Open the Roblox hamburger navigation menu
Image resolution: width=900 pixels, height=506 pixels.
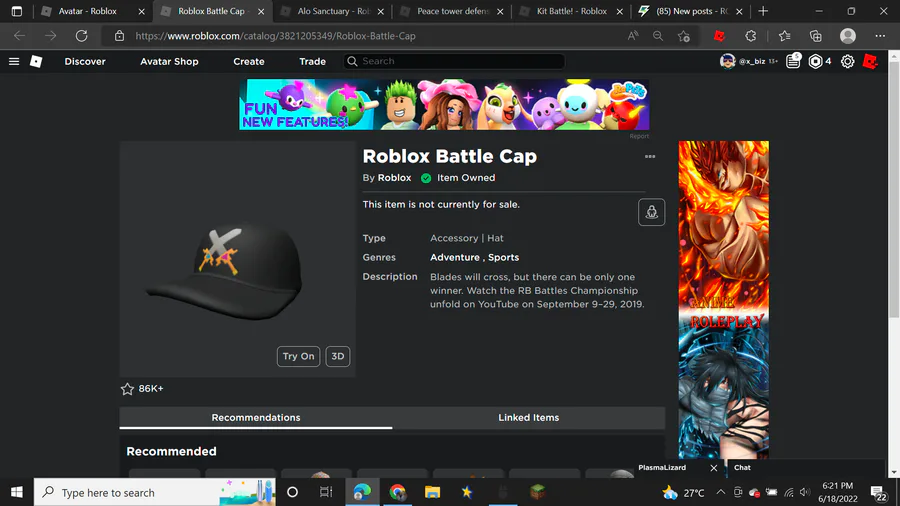tap(14, 61)
